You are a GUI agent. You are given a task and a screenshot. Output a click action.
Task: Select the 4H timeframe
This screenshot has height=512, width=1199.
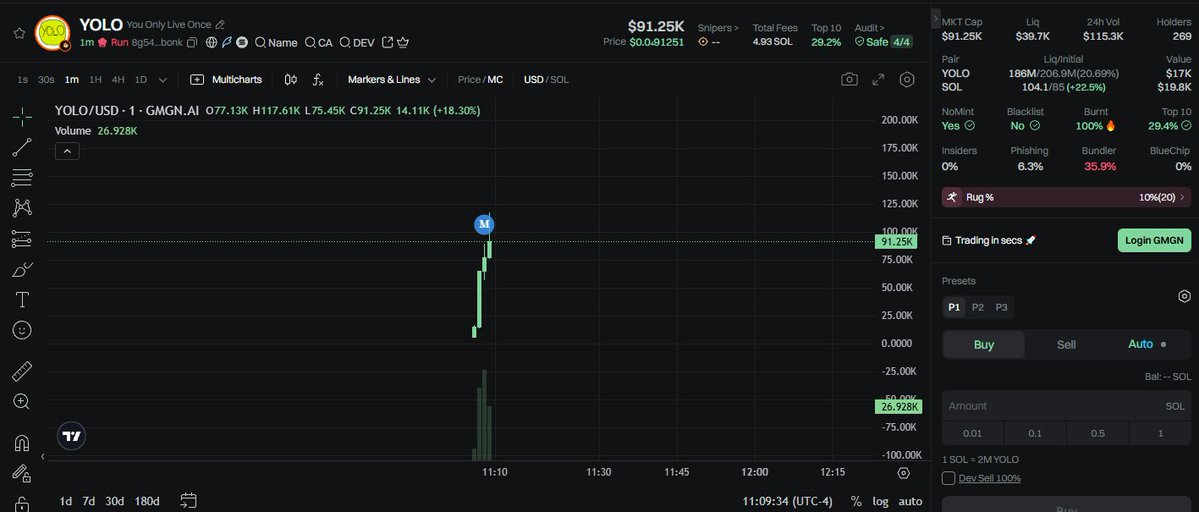(x=118, y=79)
